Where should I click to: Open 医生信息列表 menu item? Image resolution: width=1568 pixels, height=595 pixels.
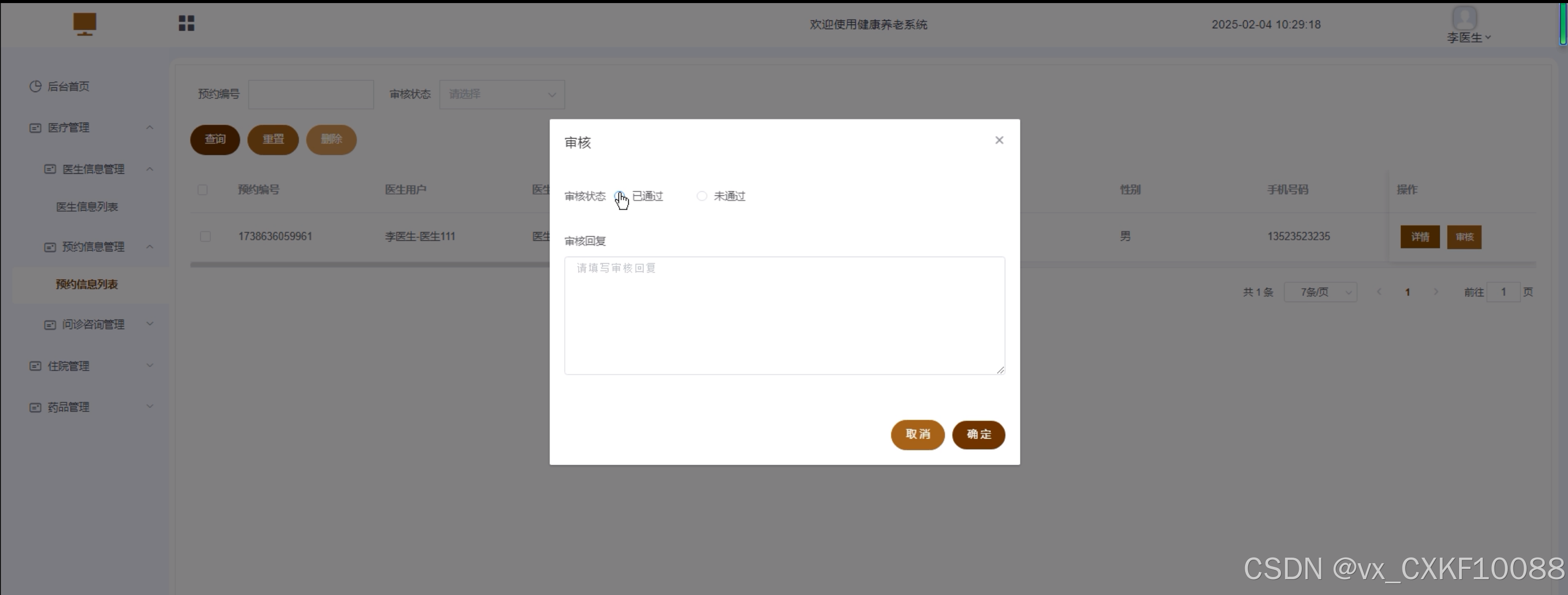point(87,207)
